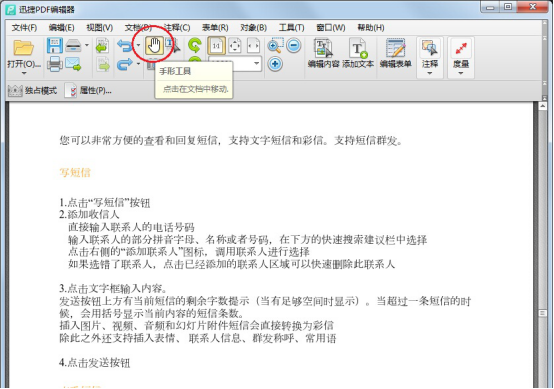The width and height of the screenshot is (554, 389).
Task: Save the document with floppy disk icon
Action: pos(55,46)
